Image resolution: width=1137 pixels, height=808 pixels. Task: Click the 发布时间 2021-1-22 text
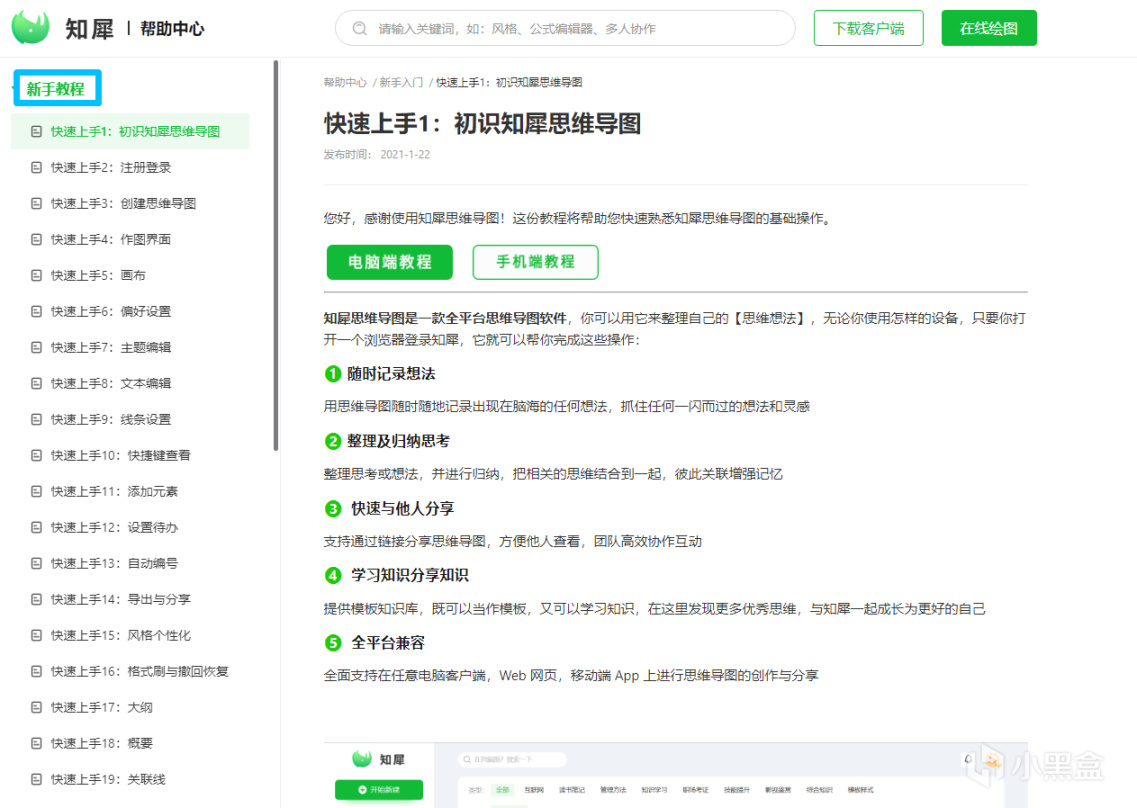[376, 154]
